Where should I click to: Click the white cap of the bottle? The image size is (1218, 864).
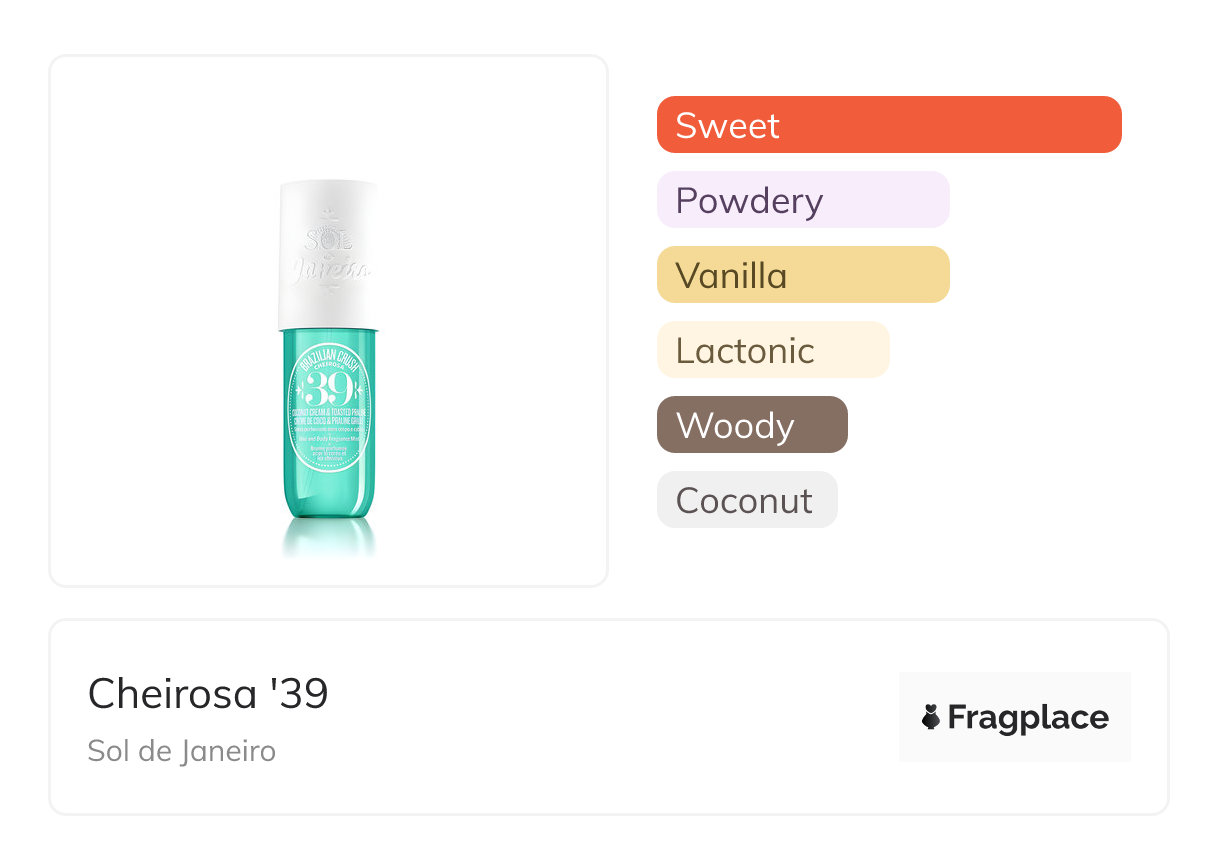[328, 255]
